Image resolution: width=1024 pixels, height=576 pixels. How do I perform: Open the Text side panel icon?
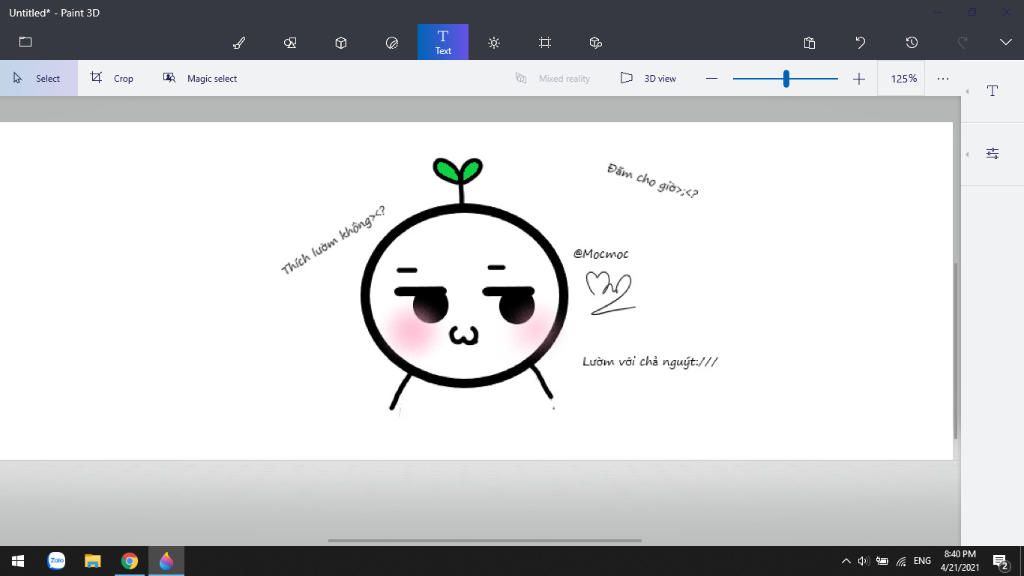tap(993, 91)
